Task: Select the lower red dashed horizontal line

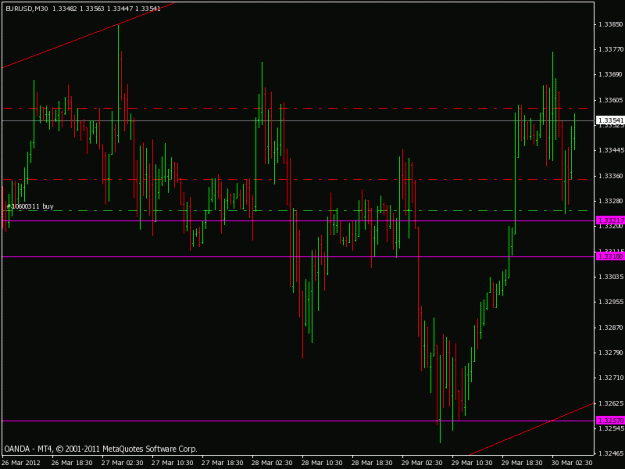Action: point(297,180)
